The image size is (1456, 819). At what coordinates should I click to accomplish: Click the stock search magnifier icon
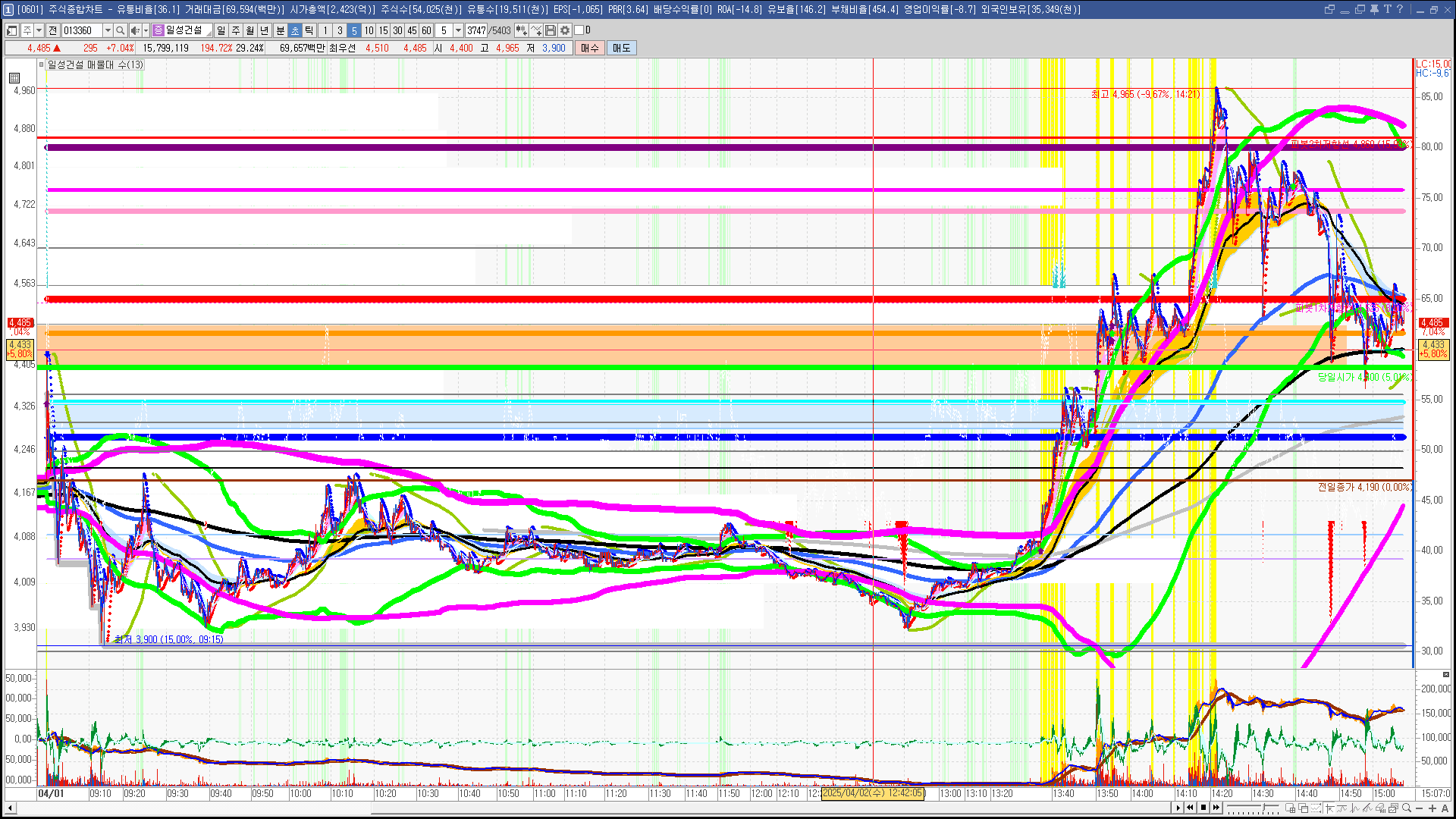pos(120,30)
